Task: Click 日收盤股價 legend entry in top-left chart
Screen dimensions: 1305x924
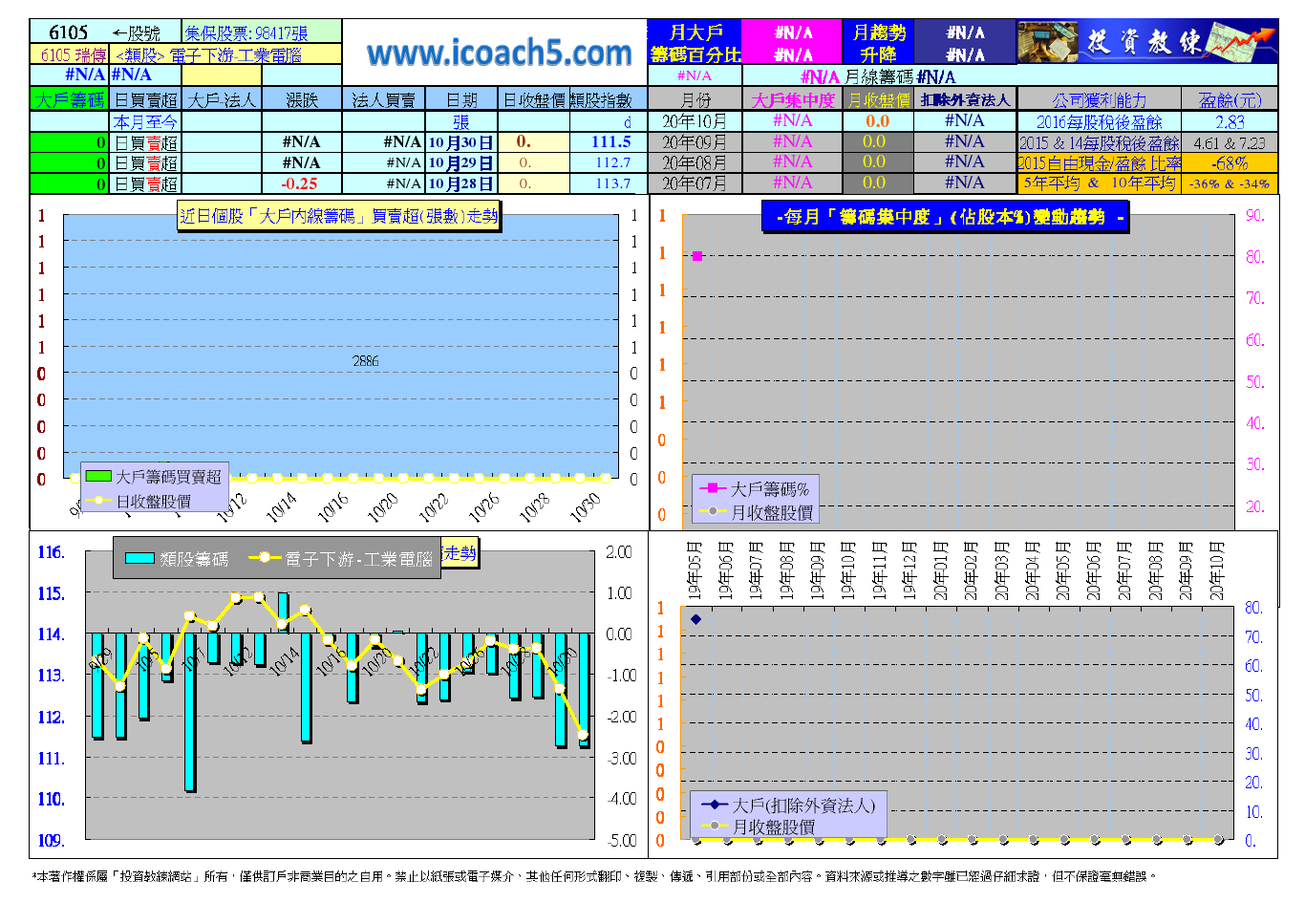Action: coord(153,501)
